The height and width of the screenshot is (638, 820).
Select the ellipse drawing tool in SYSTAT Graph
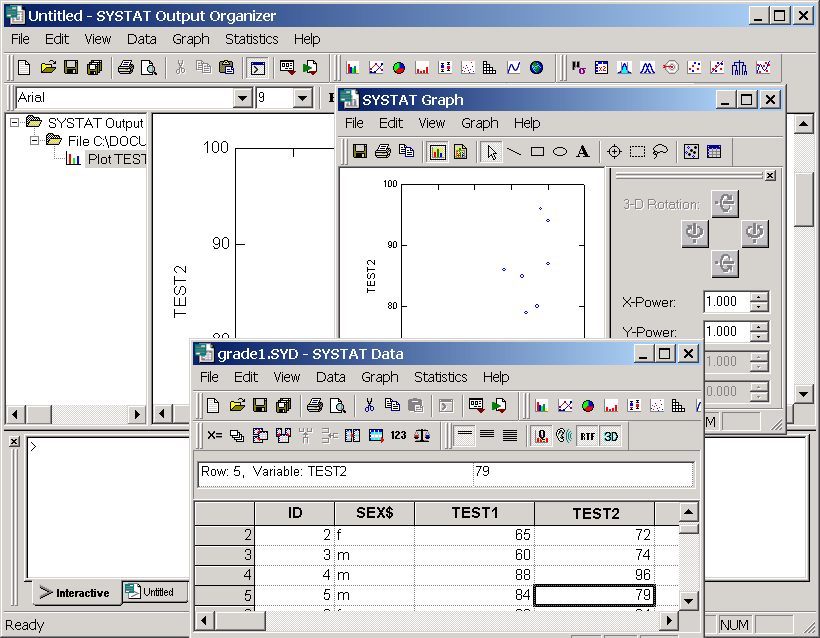(560, 152)
